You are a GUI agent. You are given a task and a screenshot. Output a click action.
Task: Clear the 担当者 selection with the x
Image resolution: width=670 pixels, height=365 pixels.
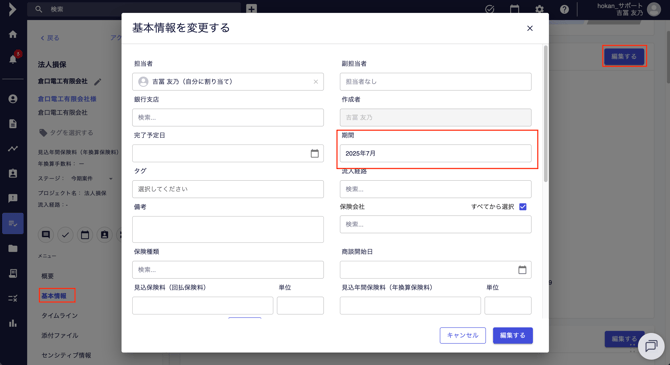point(315,82)
